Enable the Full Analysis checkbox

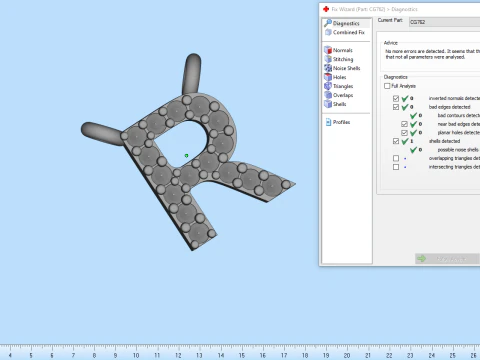coord(387,86)
